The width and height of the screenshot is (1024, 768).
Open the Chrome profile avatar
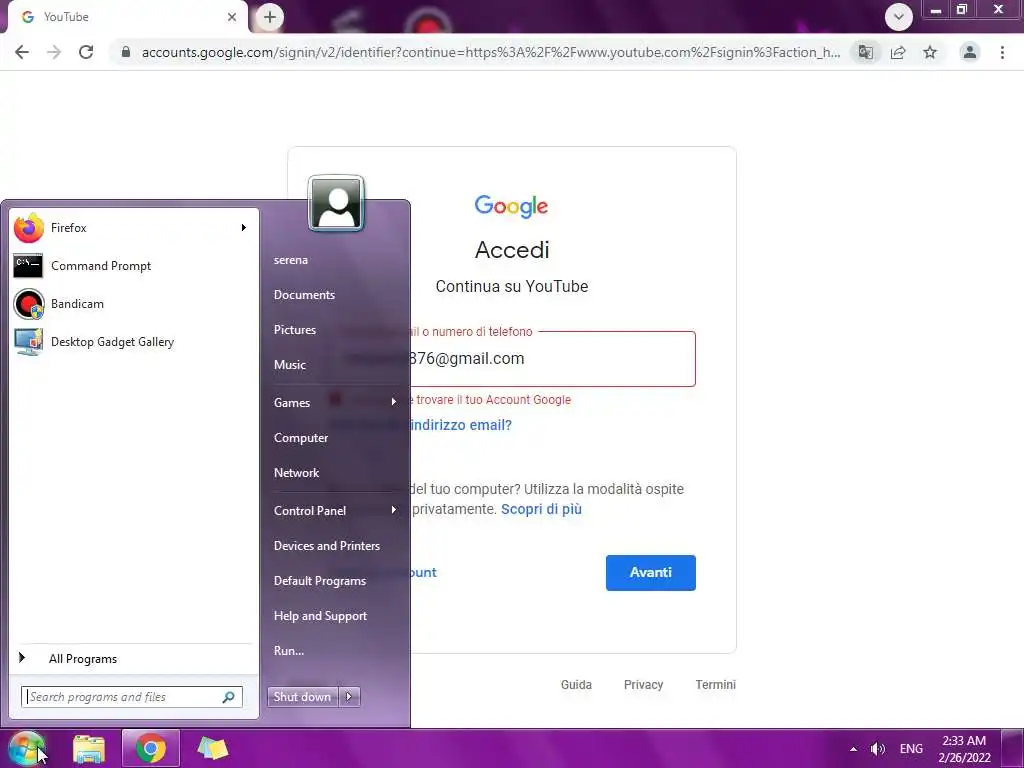click(970, 52)
